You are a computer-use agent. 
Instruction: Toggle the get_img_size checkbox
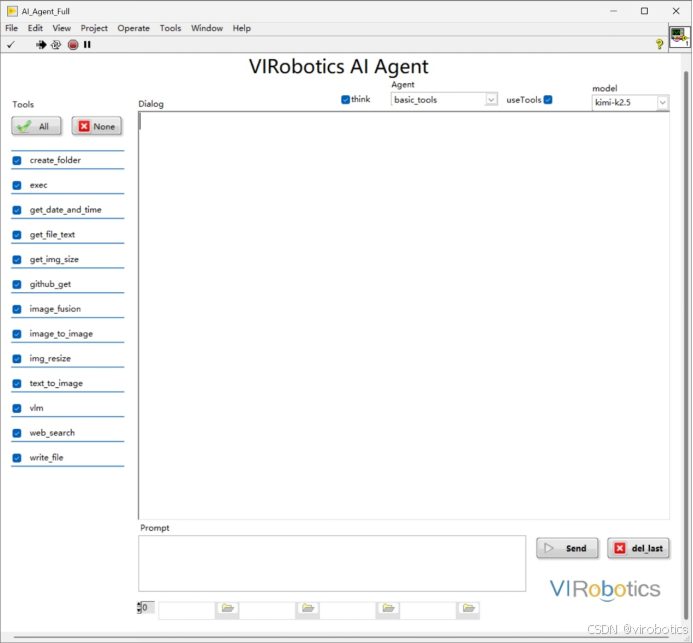pyautogui.click(x=17, y=259)
